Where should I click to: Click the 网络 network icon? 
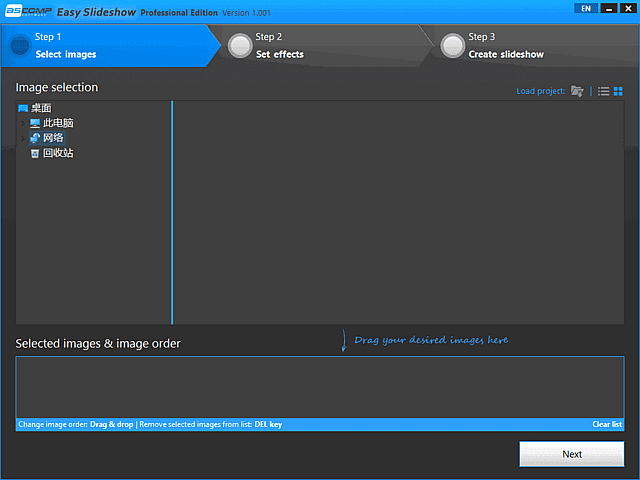click(35, 138)
